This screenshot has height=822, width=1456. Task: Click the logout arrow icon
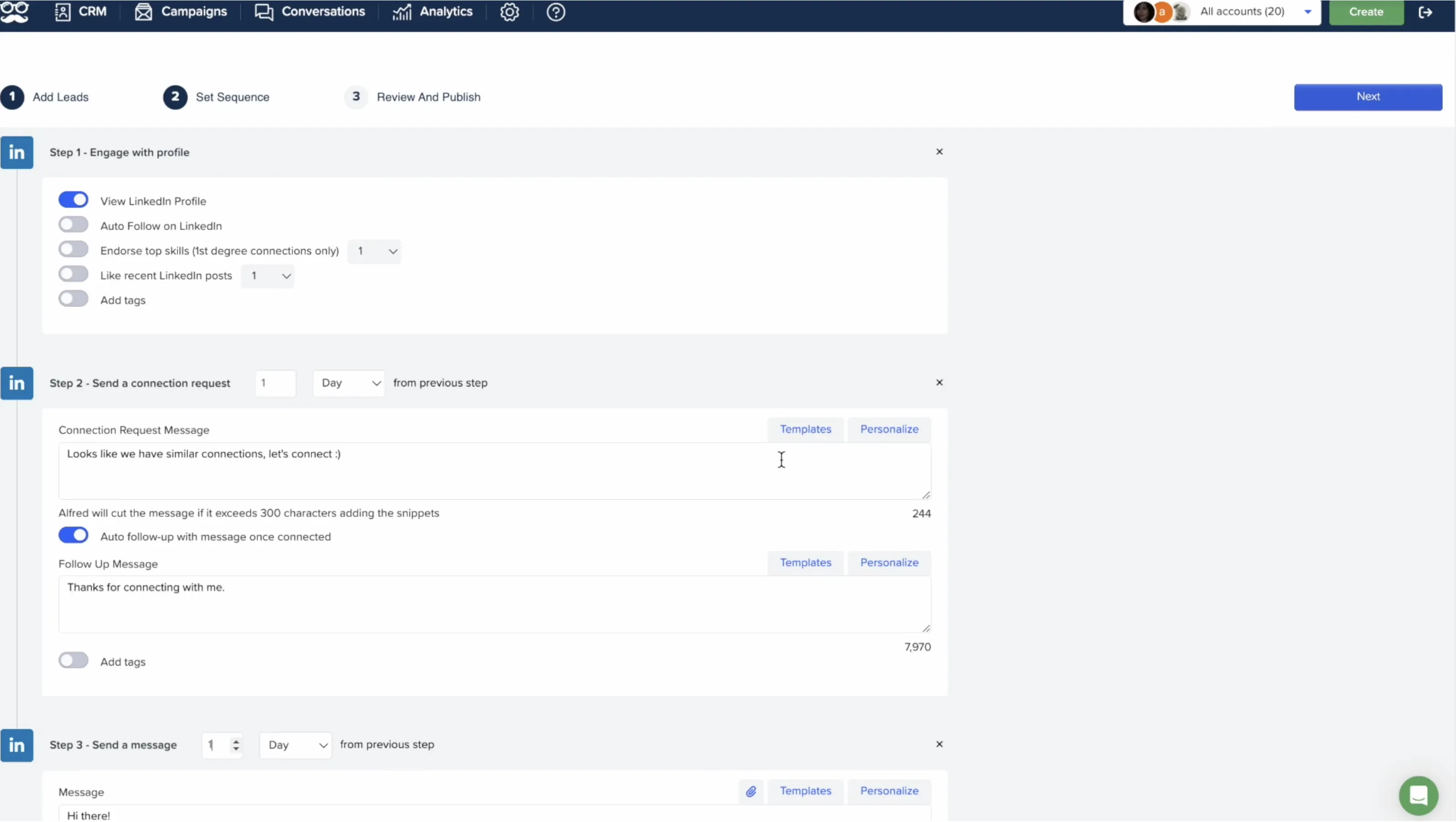(1426, 12)
